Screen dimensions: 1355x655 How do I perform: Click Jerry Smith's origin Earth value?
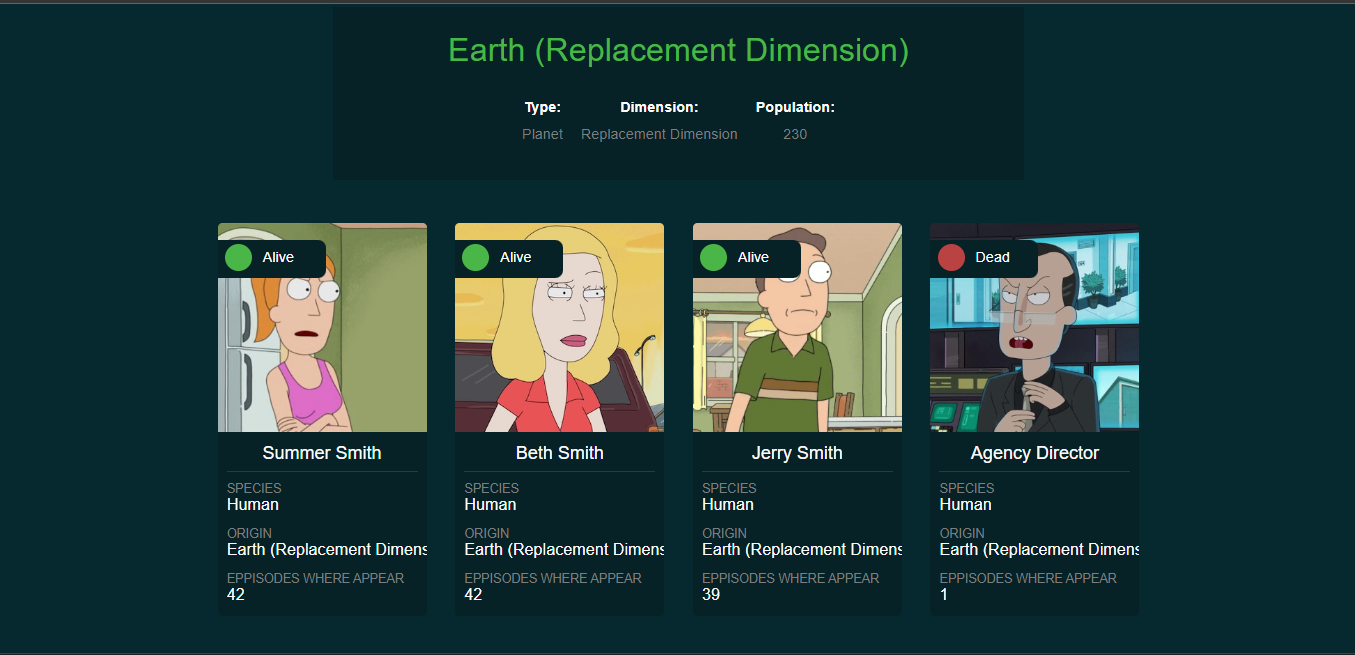click(802, 550)
